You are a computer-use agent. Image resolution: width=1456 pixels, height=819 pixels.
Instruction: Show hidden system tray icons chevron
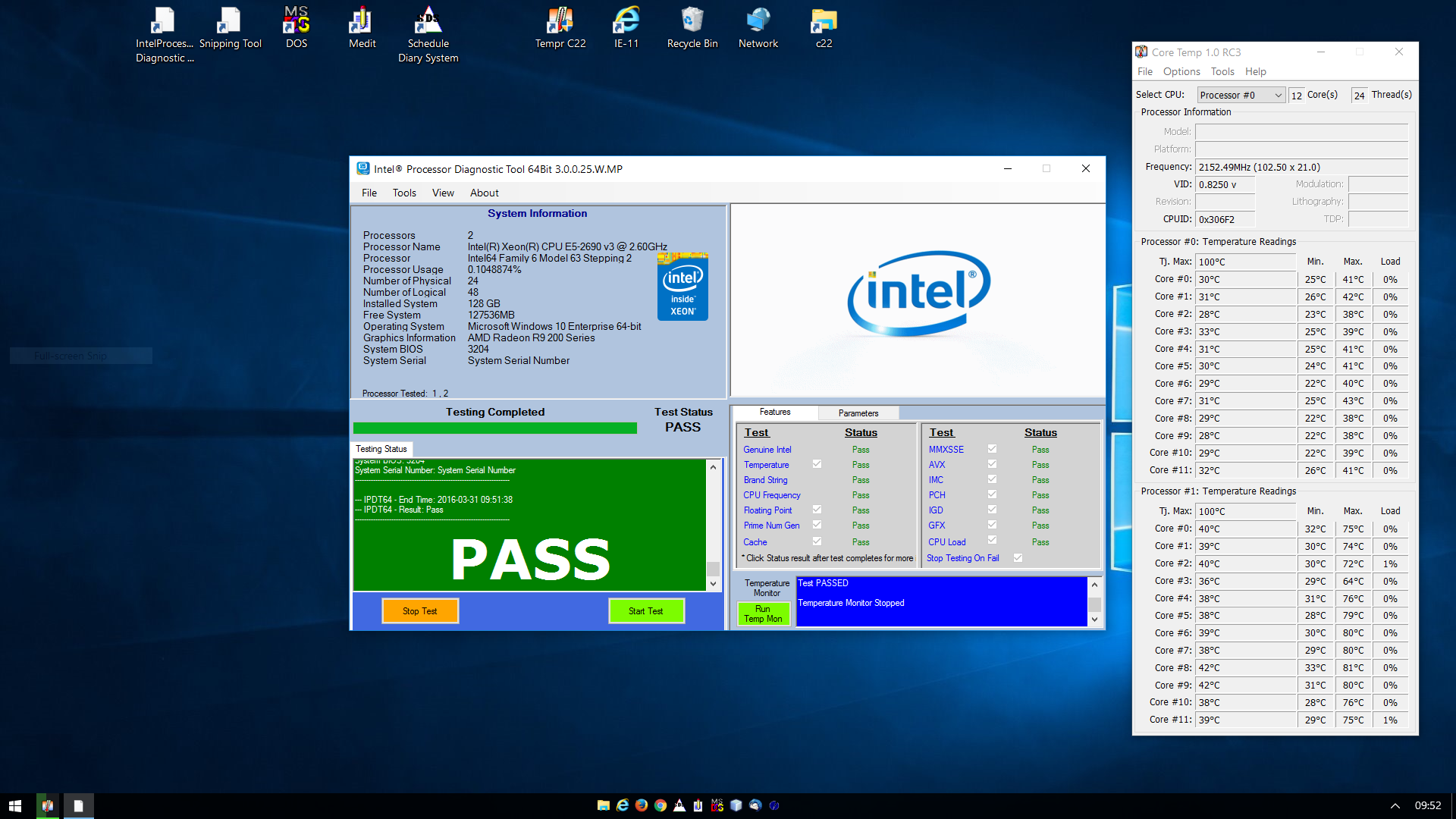point(1395,805)
